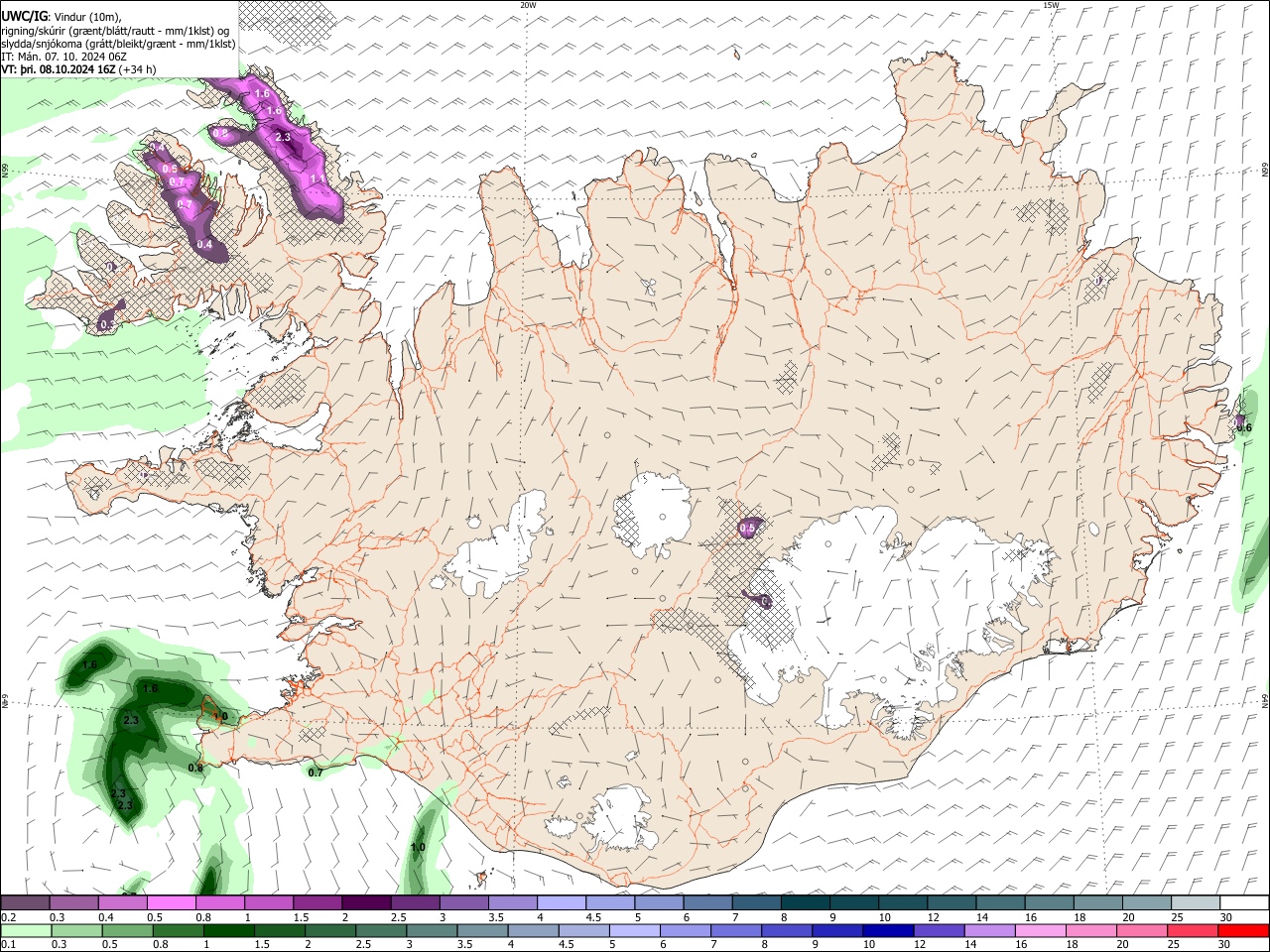Select the dark teal swatch above 9 in upper legend
This screenshot has width=1270, height=952.
coord(854,902)
